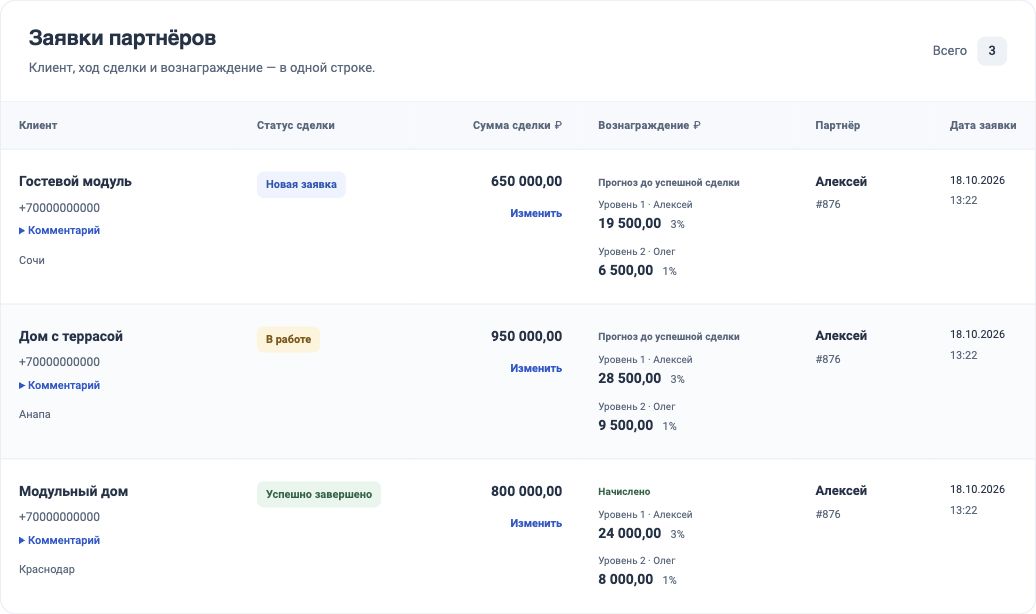Click reward value 19 500,00
The width and height of the screenshot is (1036, 614).
tap(630, 223)
